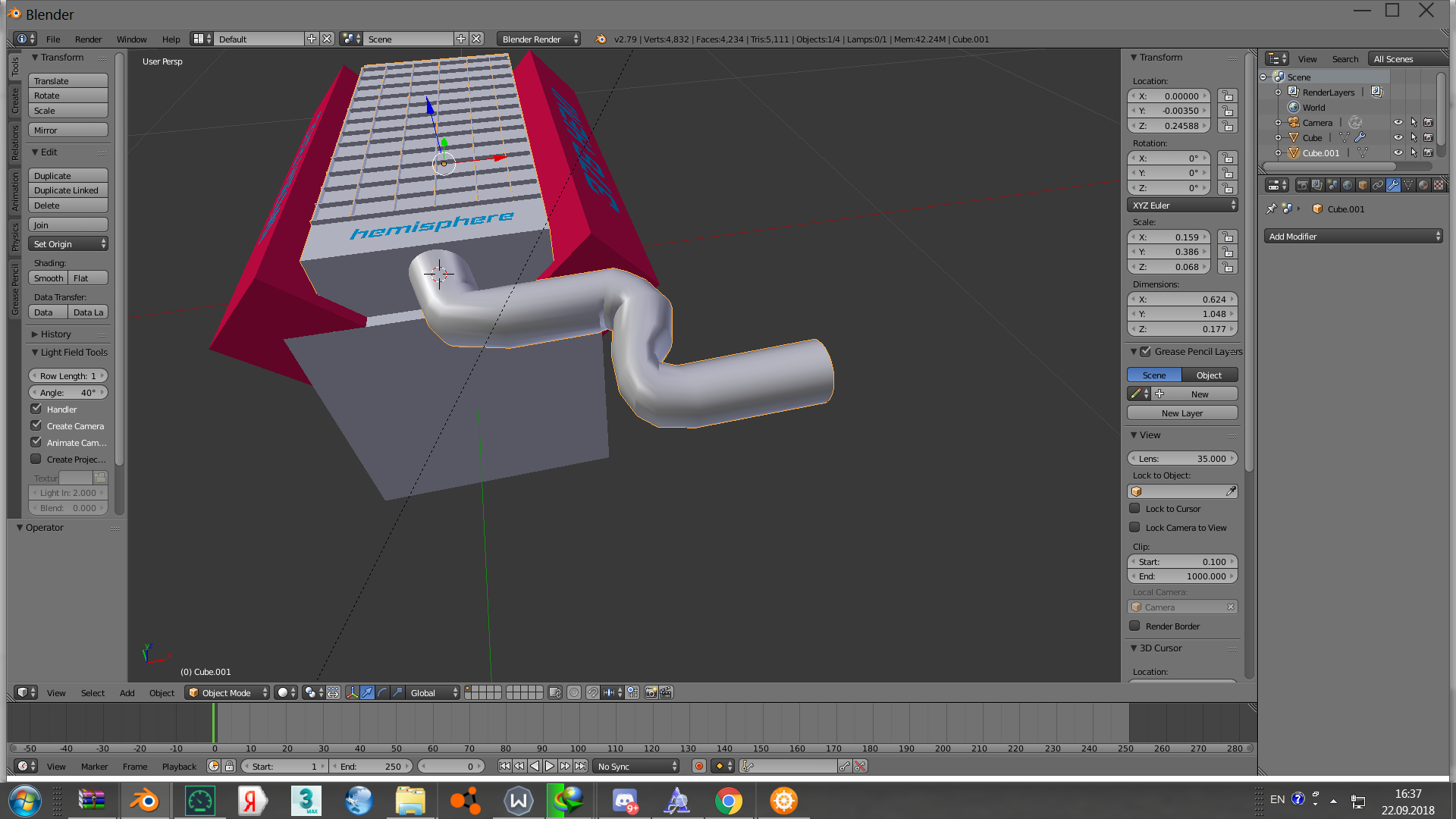Hide Cube.001 with its eye icon
Image resolution: width=1456 pixels, height=819 pixels.
tap(1398, 152)
